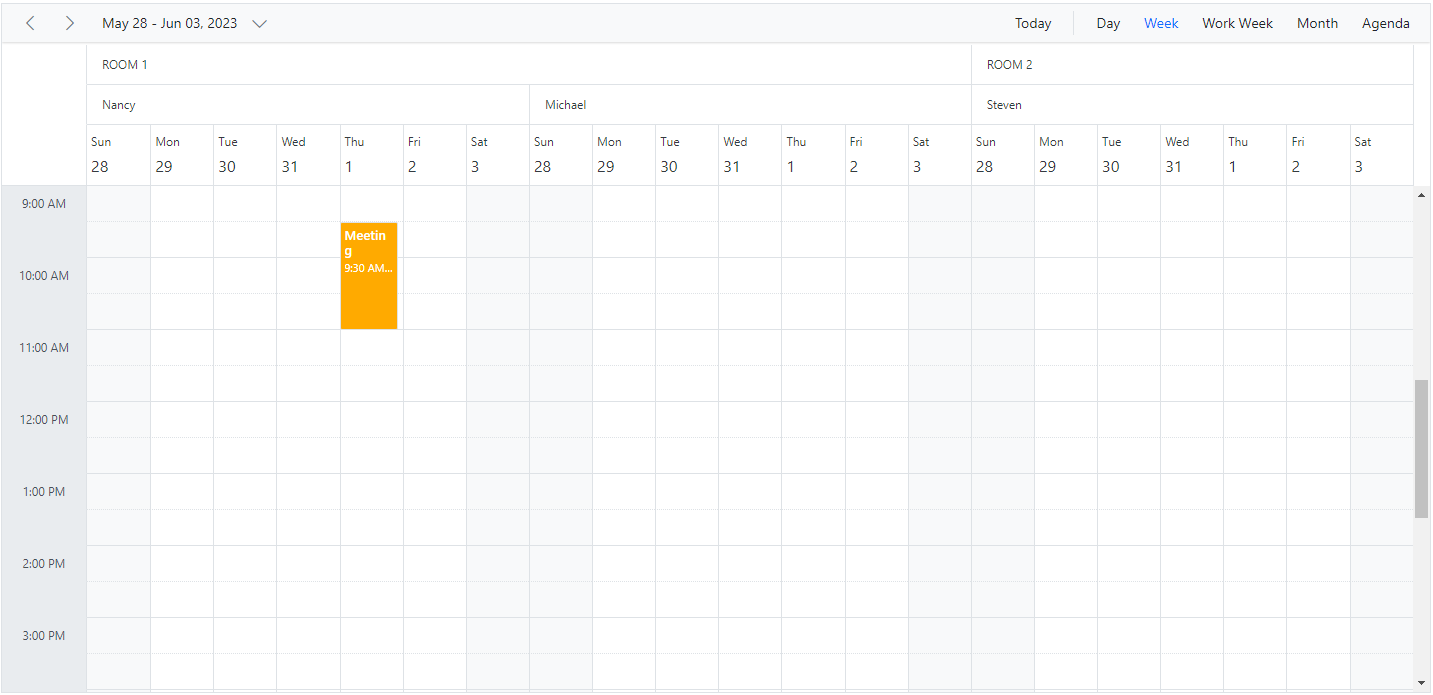Select Thu 1 under Steven
Viewport: 1433px width, 695px height.
(1255, 155)
